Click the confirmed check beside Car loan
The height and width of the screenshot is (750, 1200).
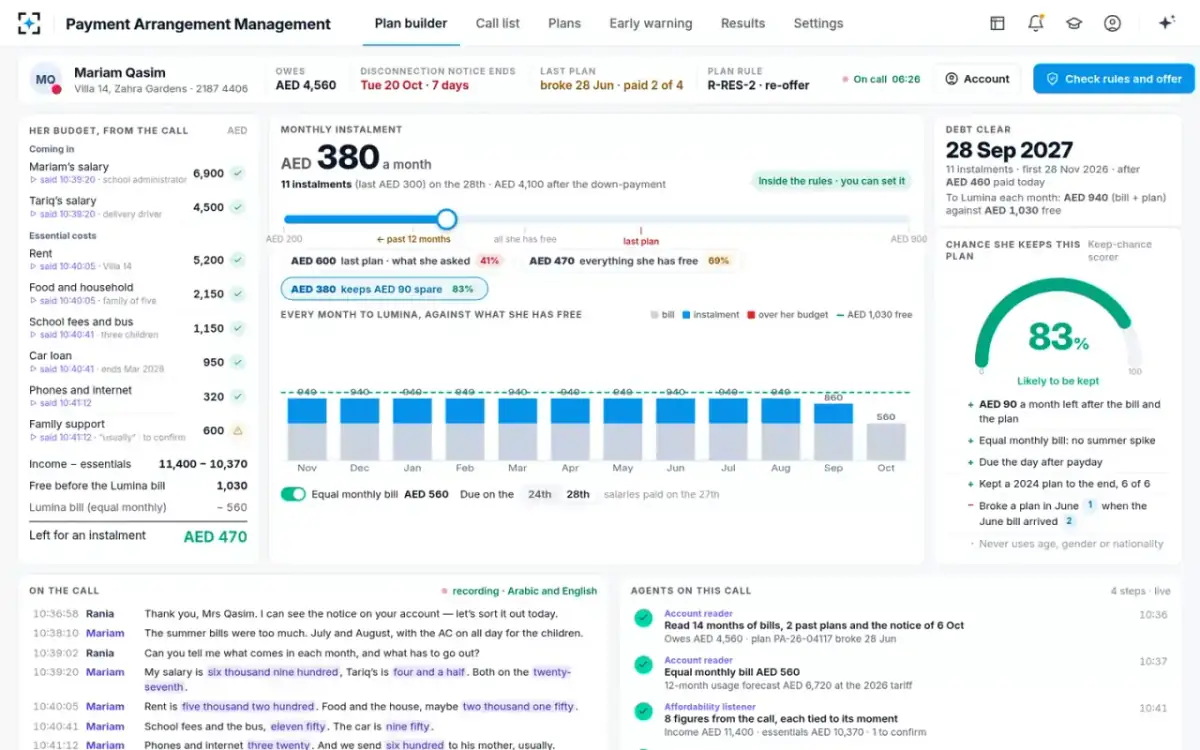tap(237, 362)
